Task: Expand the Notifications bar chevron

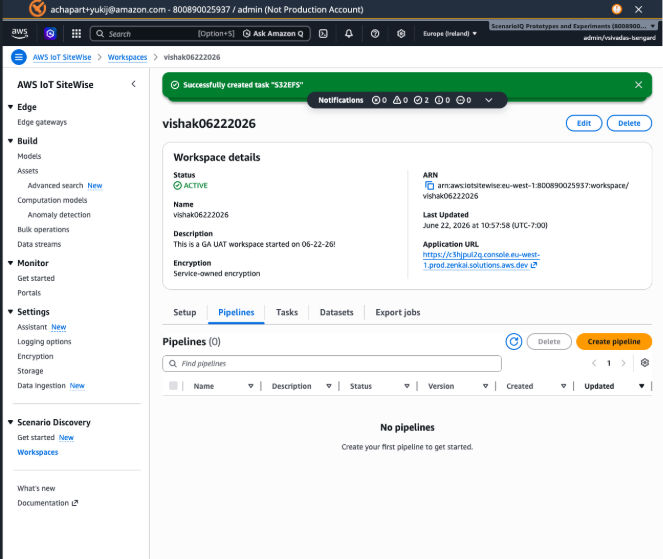Action: (489, 100)
